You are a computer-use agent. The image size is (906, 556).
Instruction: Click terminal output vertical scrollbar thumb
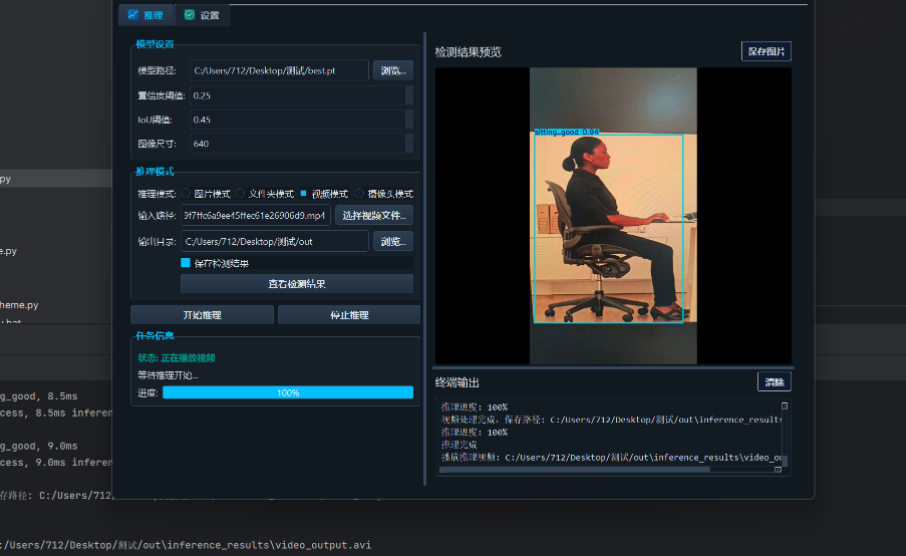coord(784,460)
